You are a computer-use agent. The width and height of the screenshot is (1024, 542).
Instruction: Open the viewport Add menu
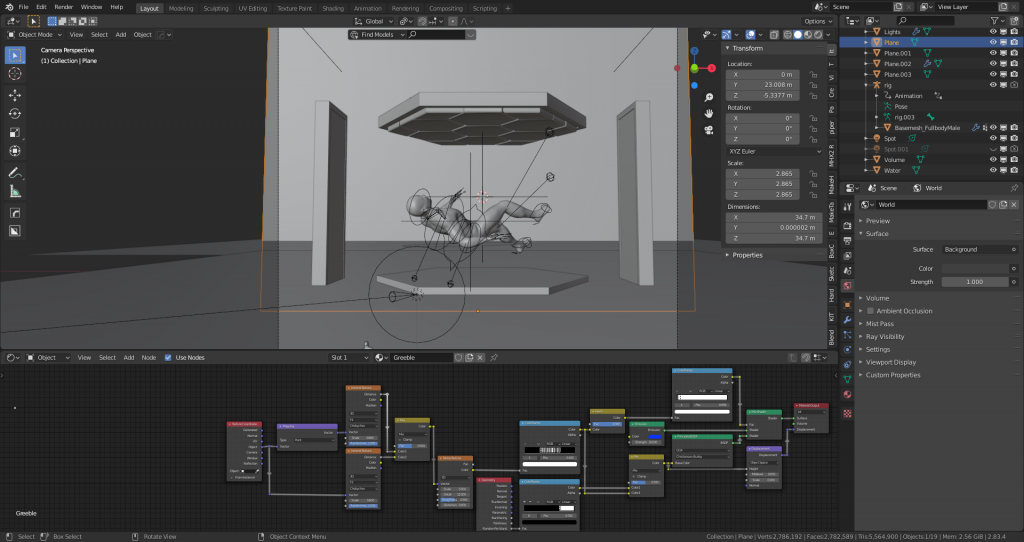[x=121, y=35]
